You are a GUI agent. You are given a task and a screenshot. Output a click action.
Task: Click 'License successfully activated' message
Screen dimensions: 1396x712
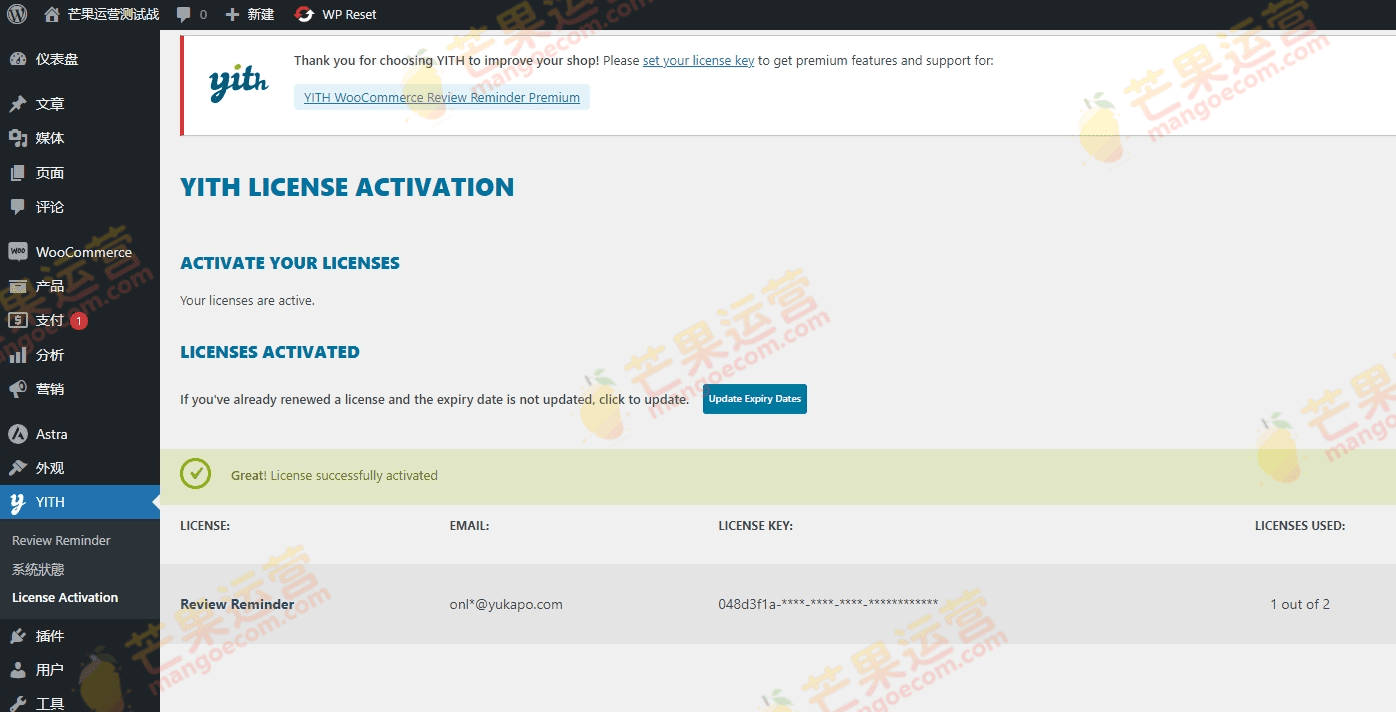354,475
